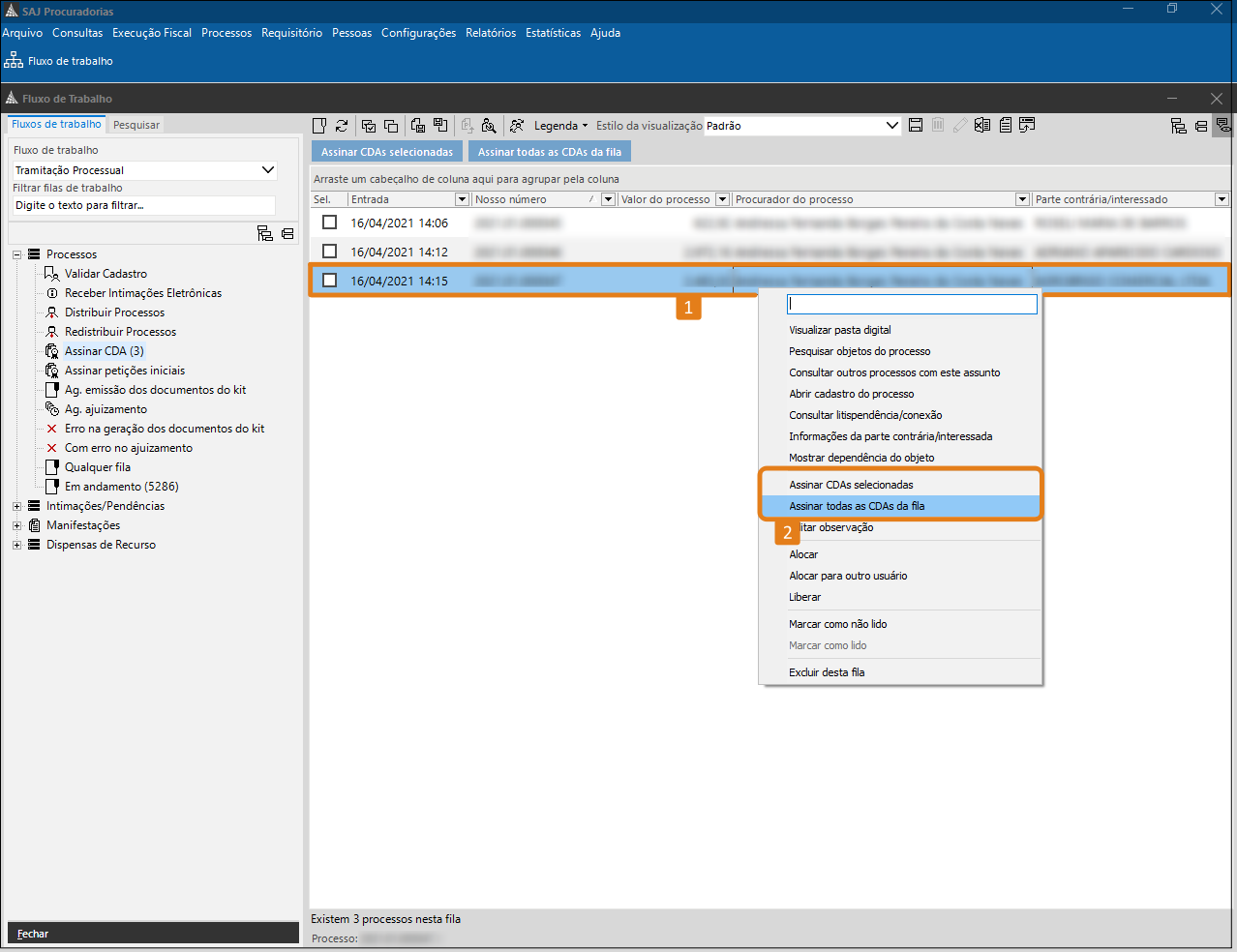
Task: Select the checkbox on the 14:15 row
Action: [x=330, y=281]
